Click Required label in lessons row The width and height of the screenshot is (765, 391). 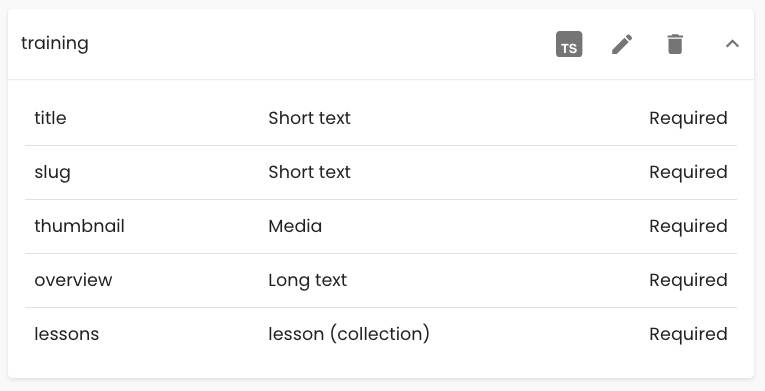tap(688, 335)
